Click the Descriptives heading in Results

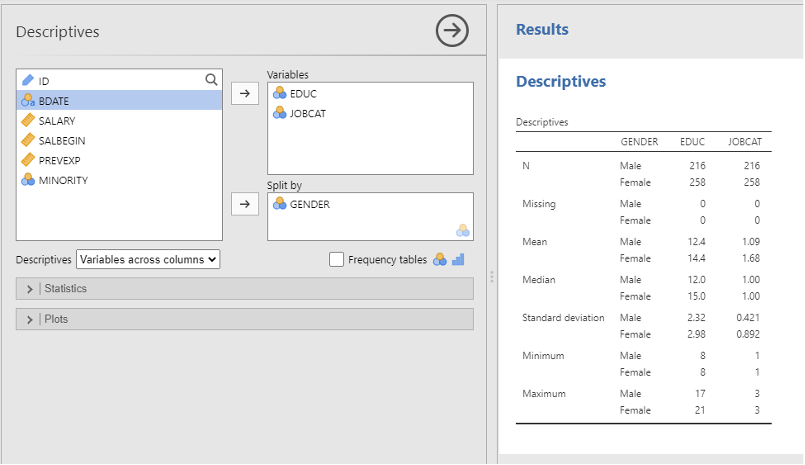561,82
